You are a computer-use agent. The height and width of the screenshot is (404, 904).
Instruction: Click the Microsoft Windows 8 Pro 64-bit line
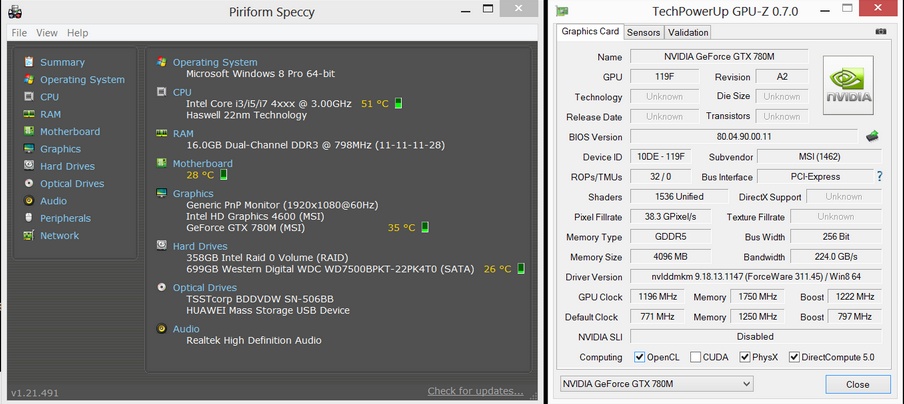261,74
